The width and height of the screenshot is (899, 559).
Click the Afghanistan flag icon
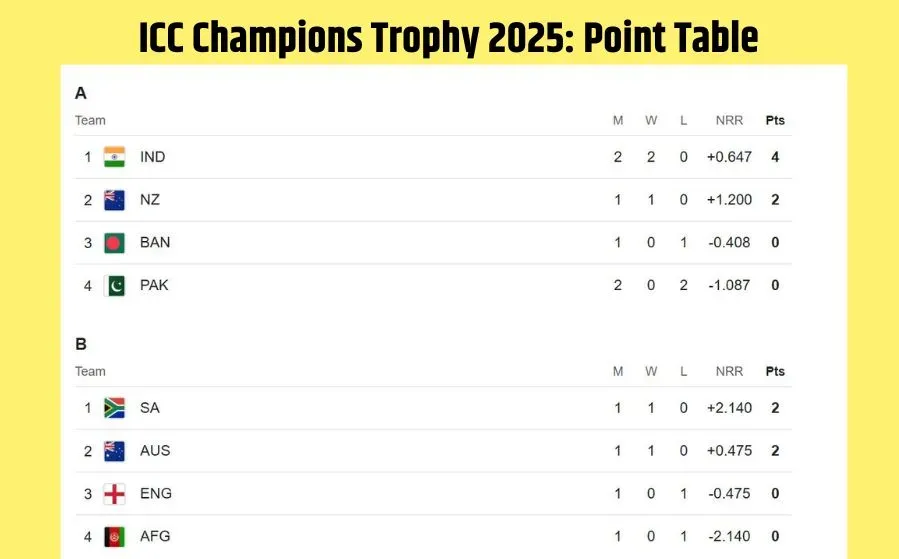114,537
